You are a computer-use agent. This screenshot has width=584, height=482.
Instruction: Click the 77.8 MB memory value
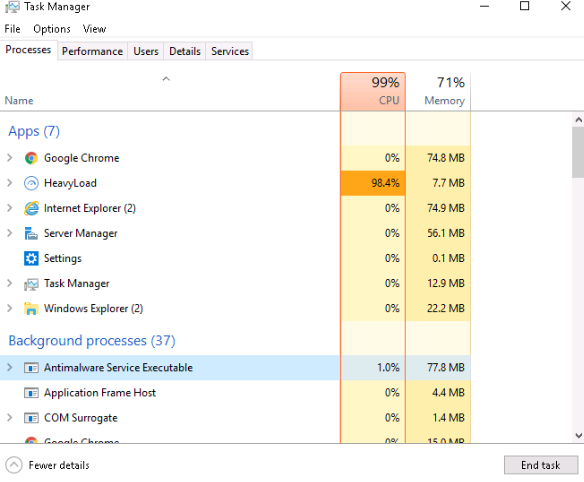[446, 368]
